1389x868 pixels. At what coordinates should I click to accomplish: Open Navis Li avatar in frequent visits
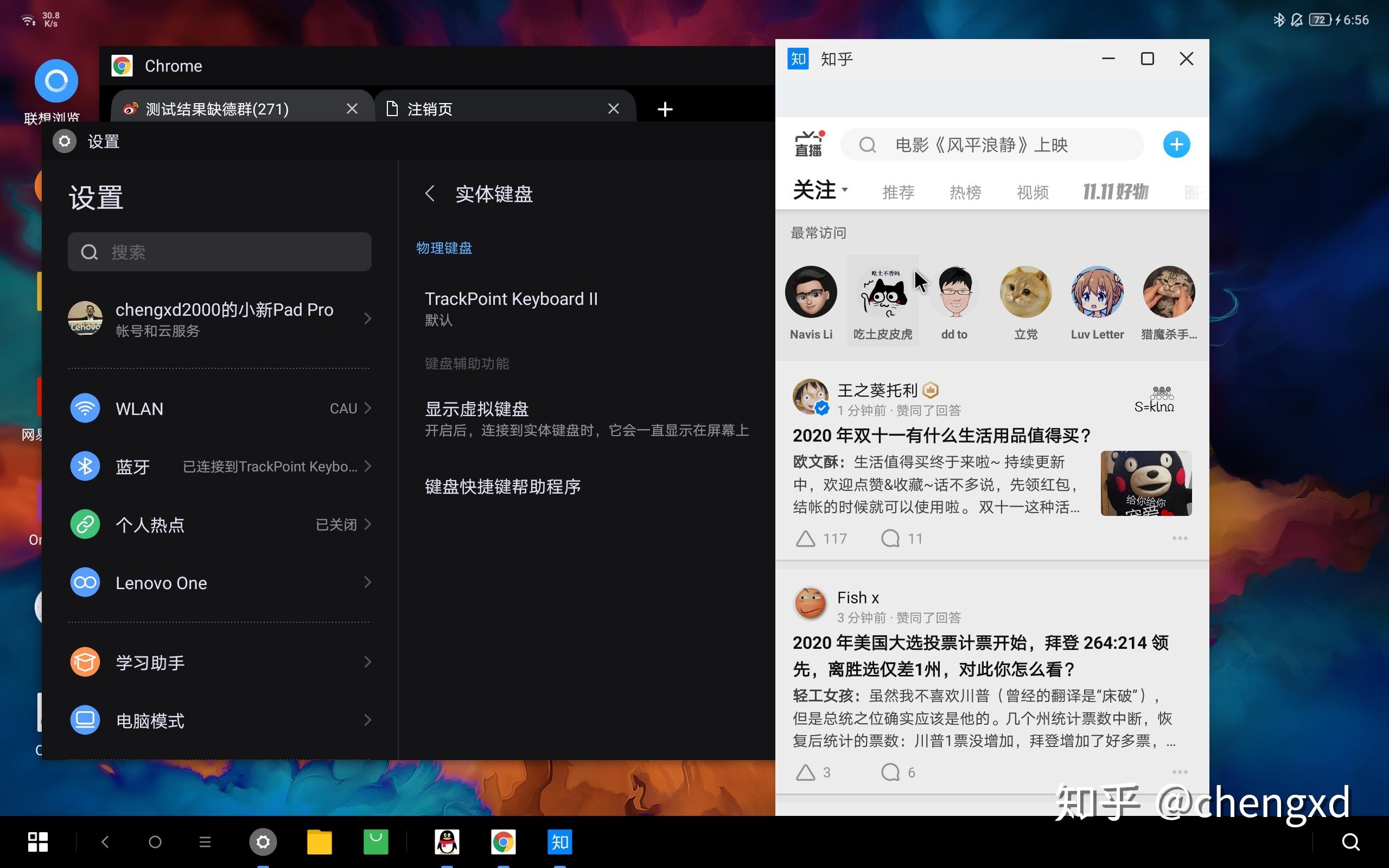[811, 292]
